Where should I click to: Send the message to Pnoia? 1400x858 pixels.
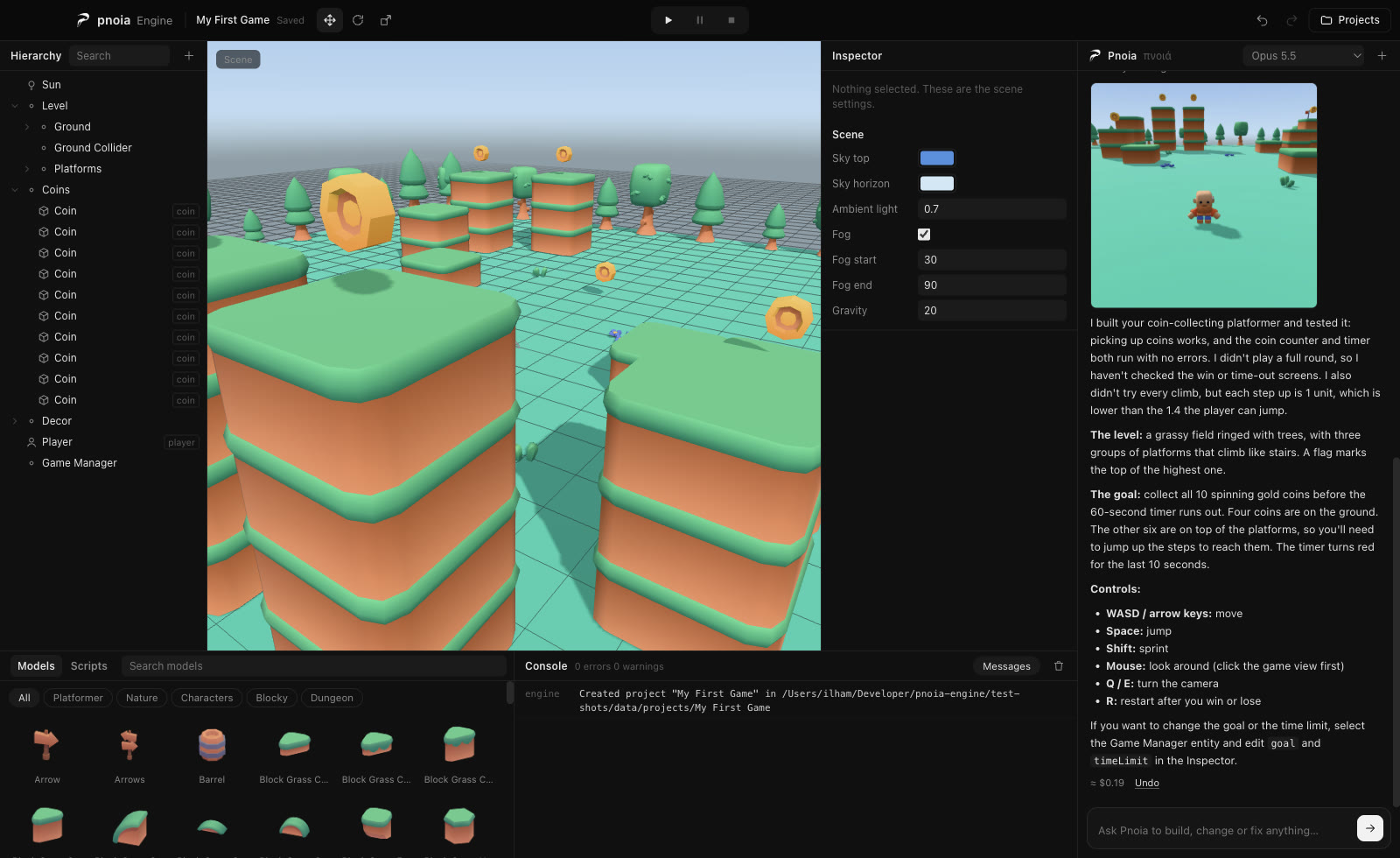click(x=1369, y=828)
